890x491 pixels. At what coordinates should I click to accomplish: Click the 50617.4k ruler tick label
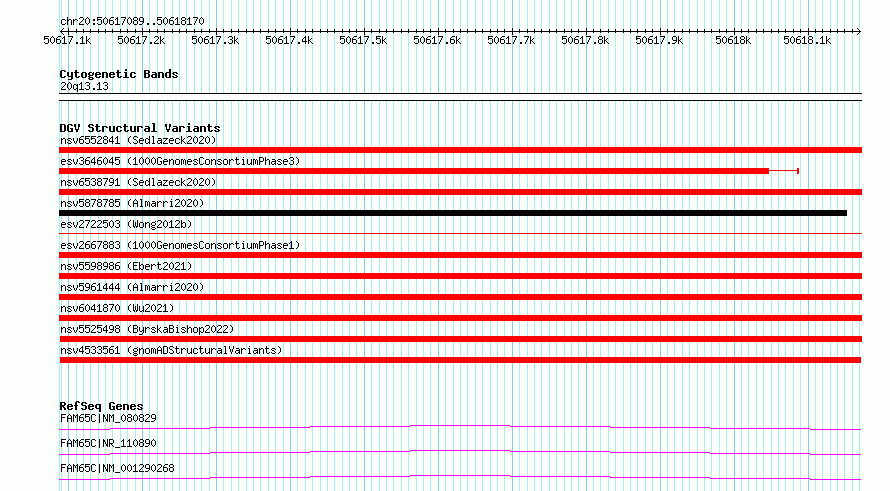289,40
